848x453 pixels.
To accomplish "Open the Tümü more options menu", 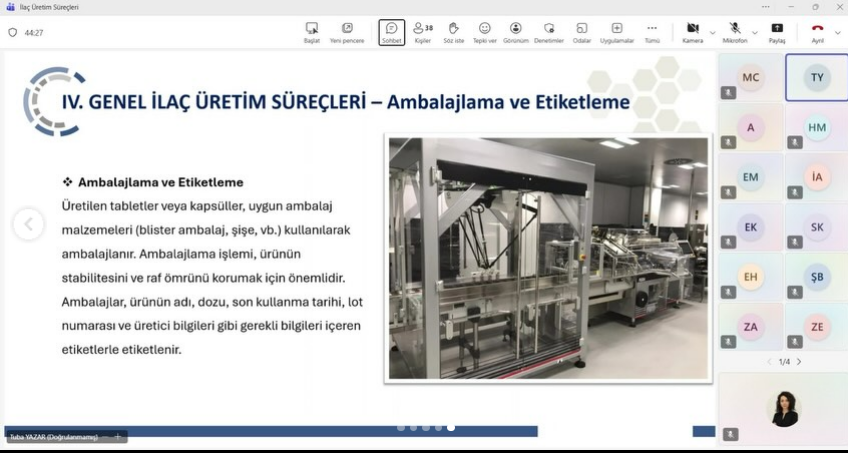I will (x=652, y=32).
